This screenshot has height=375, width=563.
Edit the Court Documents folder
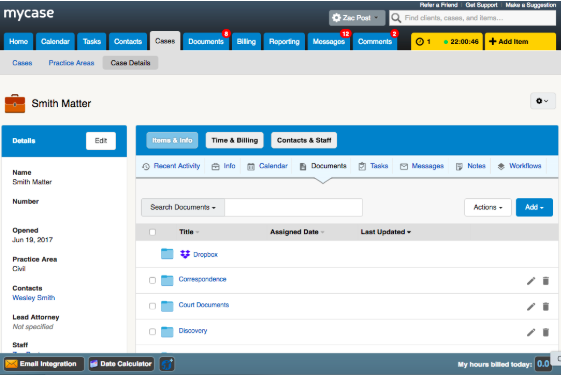tap(531, 306)
